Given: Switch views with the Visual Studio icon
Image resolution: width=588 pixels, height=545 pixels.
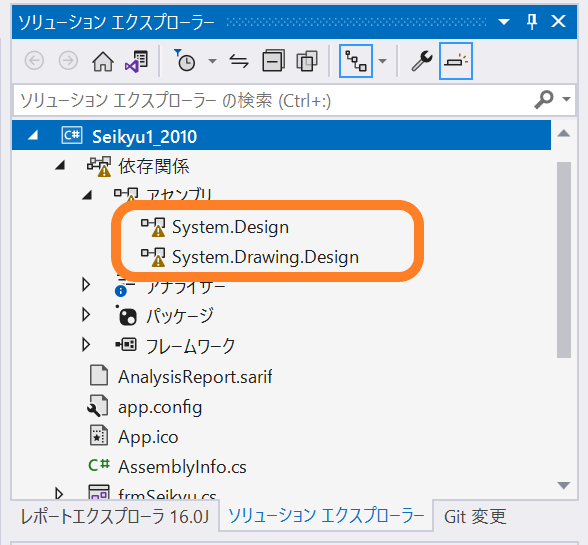Looking at the screenshot, I should click(136, 61).
